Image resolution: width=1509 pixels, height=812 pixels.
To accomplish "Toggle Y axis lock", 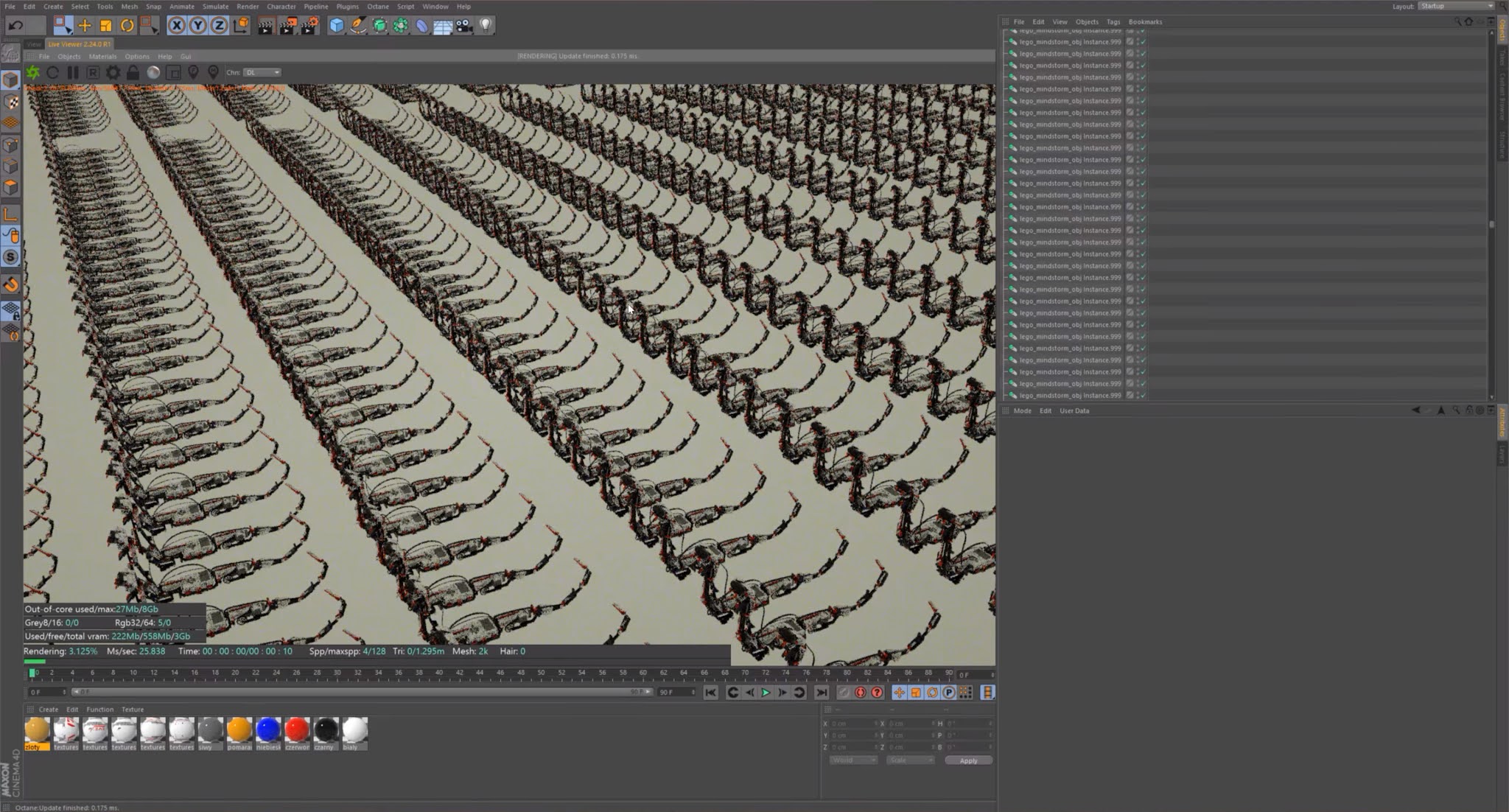I will pyautogui.click(x=197, y=26).
